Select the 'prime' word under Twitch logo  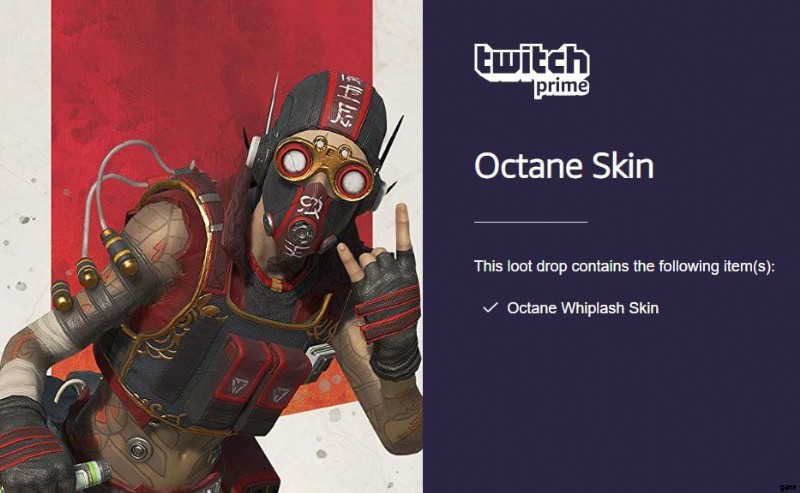561,88
